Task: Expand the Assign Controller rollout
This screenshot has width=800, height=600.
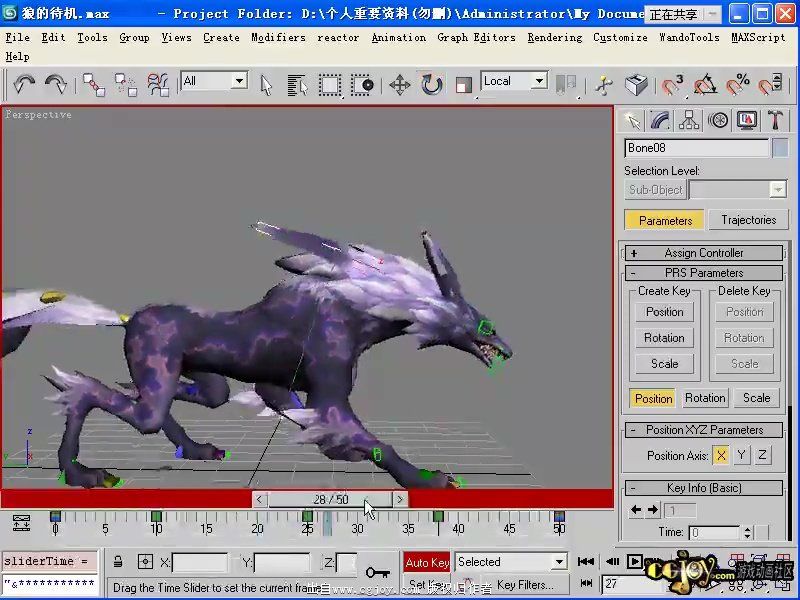Action: pos(704,253)
